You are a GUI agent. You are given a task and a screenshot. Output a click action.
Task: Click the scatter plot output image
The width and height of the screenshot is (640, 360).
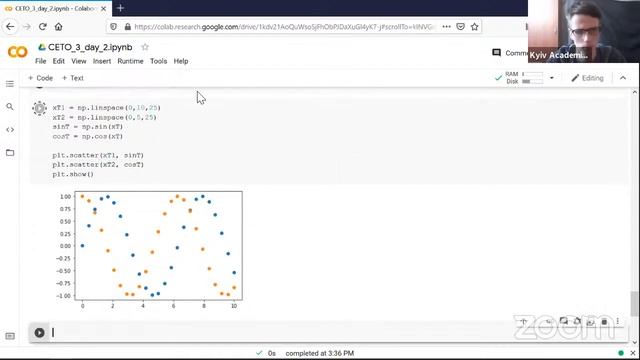(x=150, y=249)
